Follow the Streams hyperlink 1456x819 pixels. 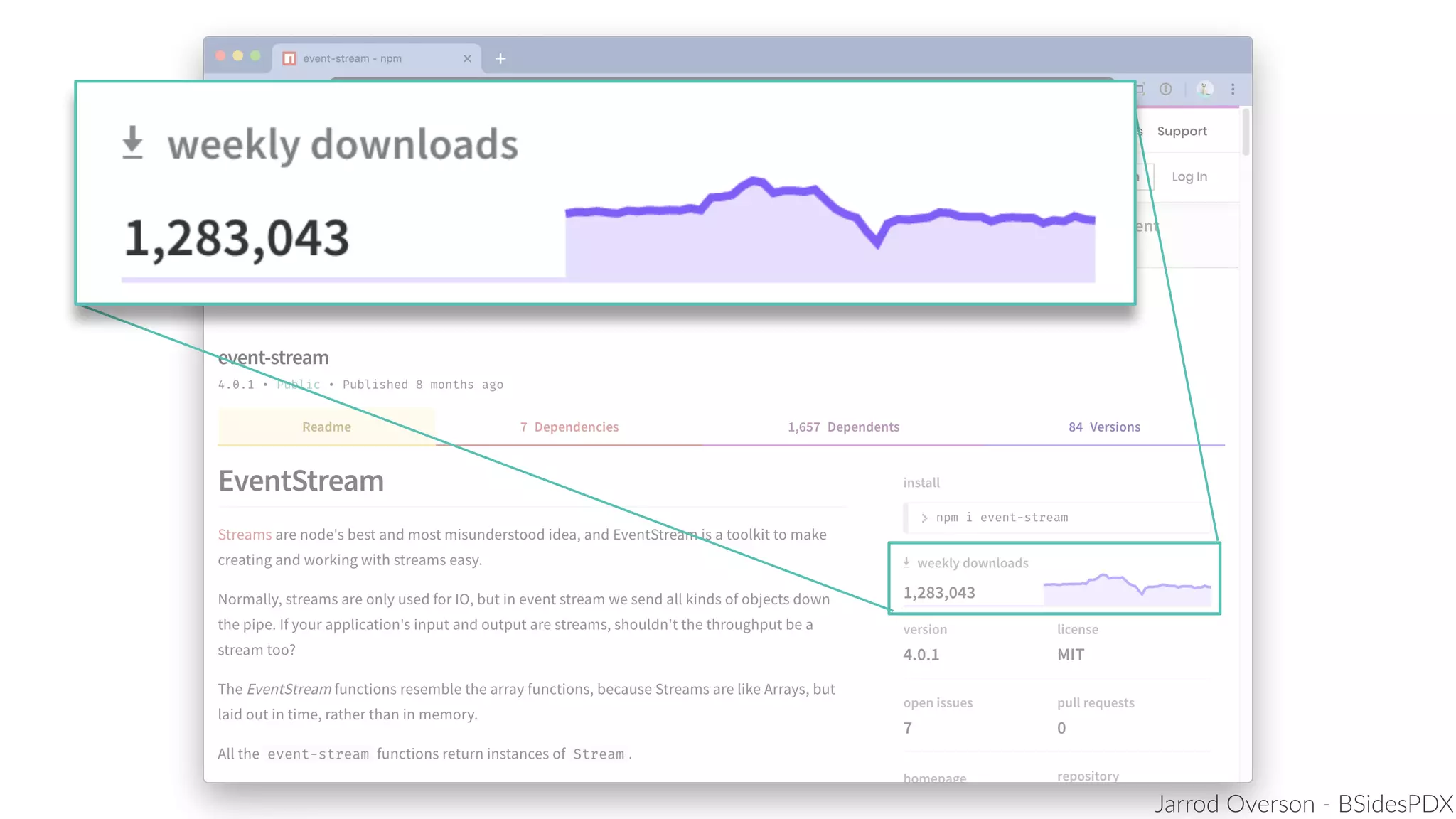point(245,535)
